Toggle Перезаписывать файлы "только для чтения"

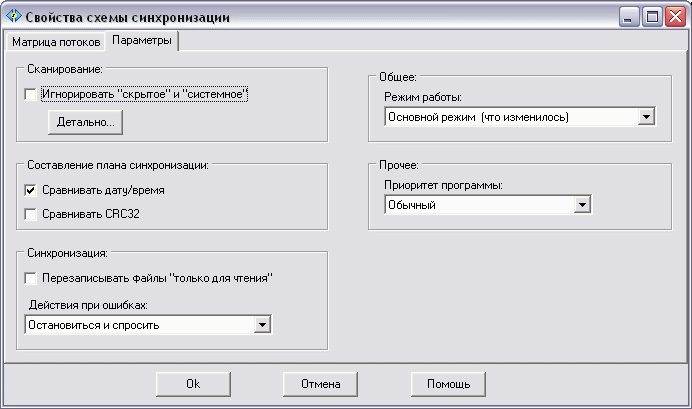tap(31, 278)
